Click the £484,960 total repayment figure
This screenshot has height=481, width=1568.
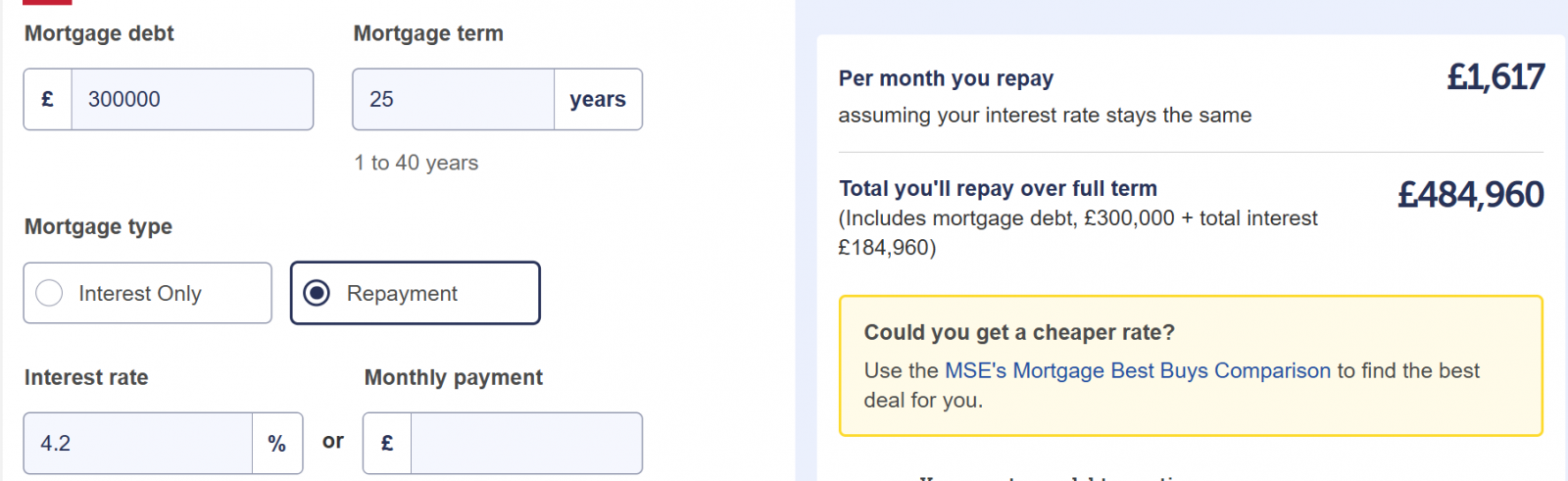tap(1470, 195)
